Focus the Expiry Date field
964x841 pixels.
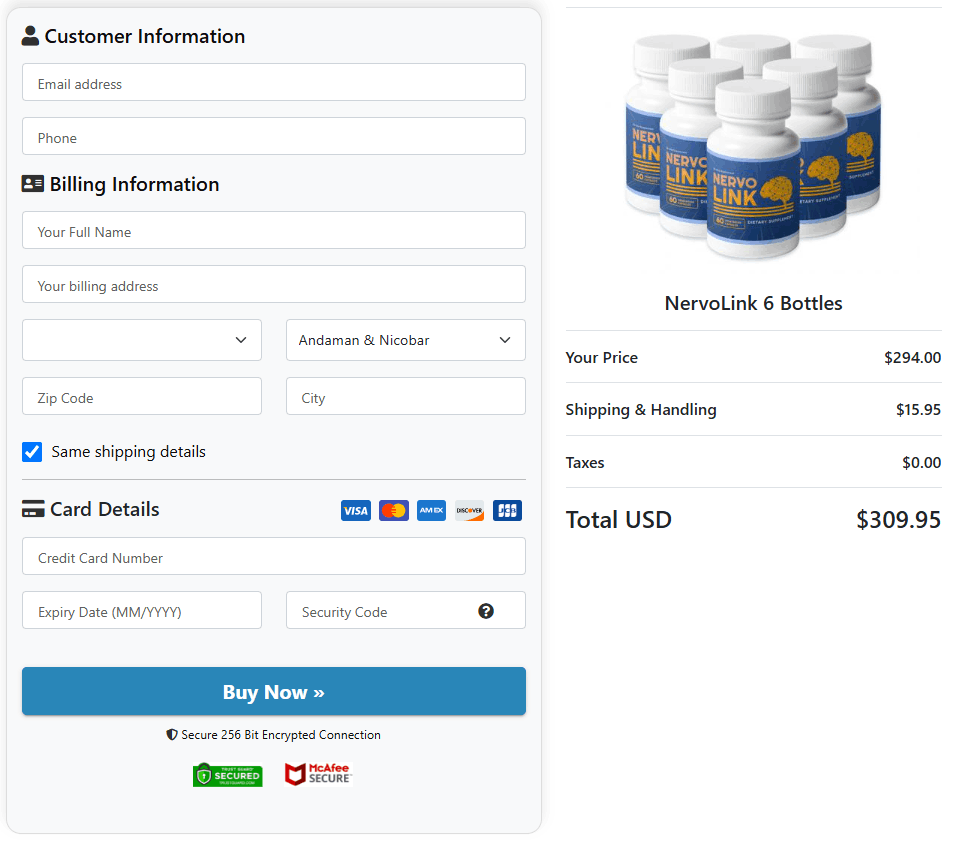tap(142, 610)
